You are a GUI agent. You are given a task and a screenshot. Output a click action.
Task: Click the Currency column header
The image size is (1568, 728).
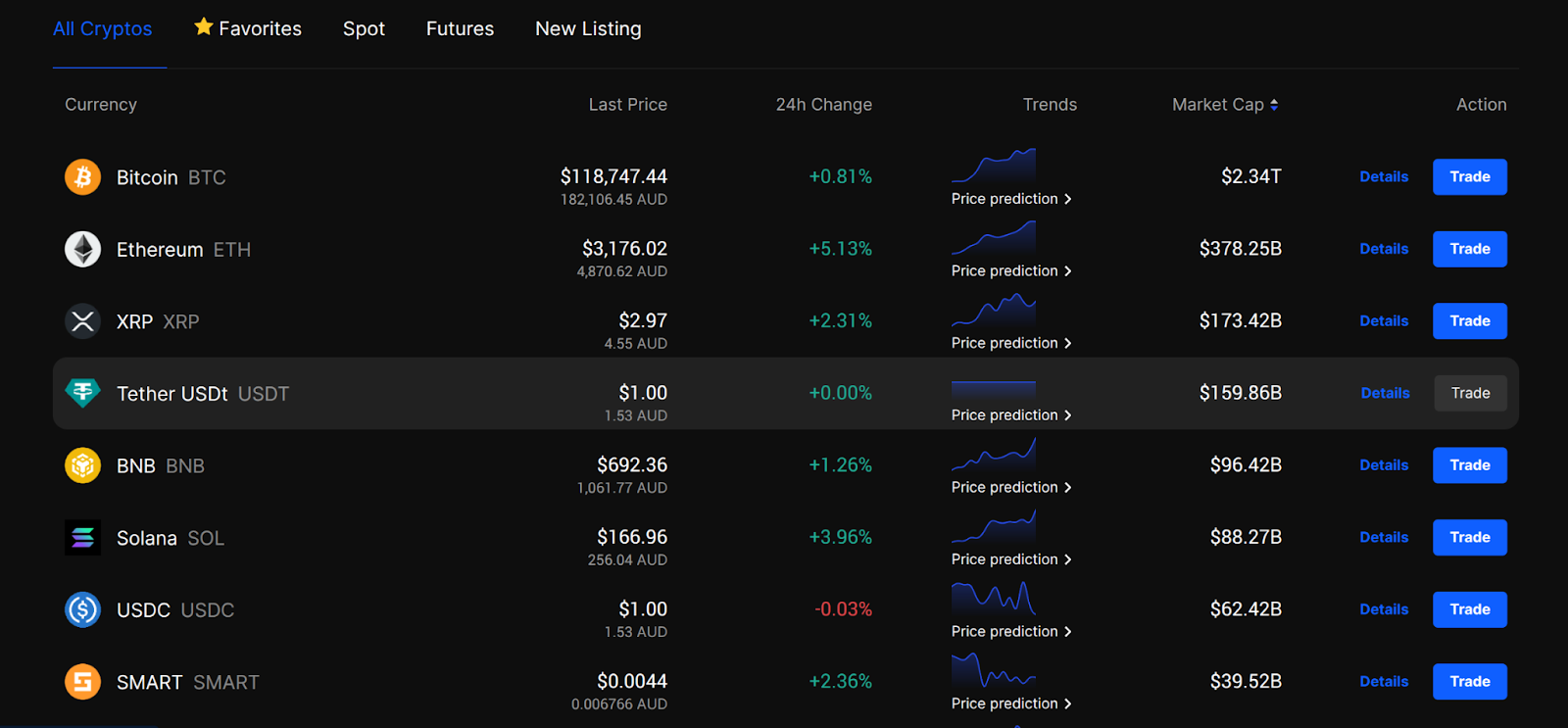(x=101, y=105)
